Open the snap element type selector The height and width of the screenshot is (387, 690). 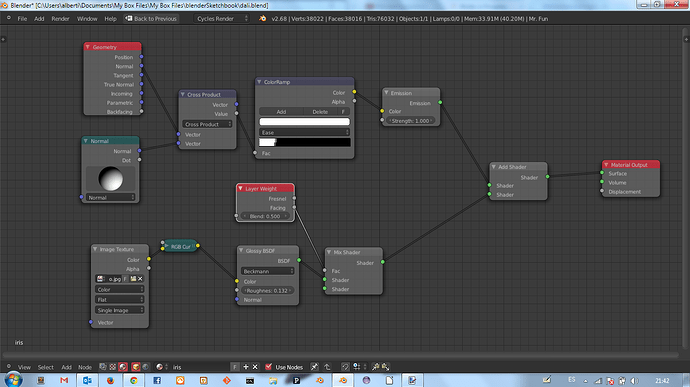359,367
